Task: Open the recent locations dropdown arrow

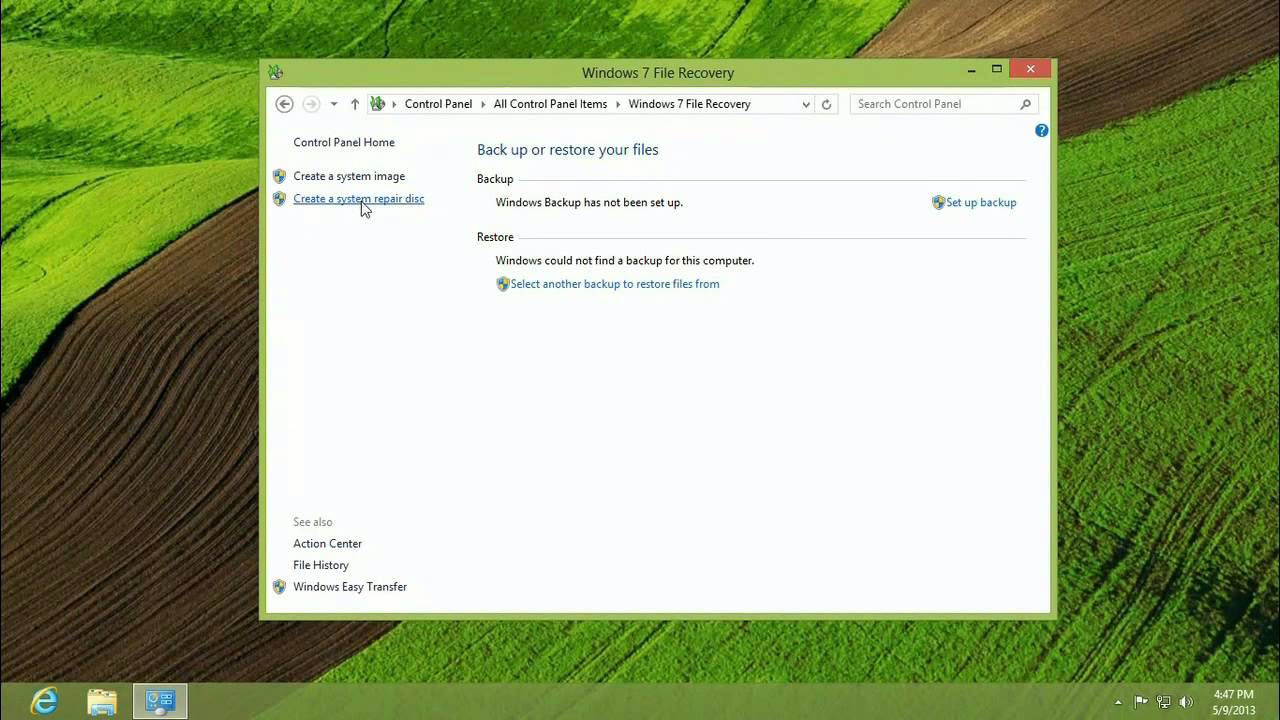Action: tap(334, 104)
